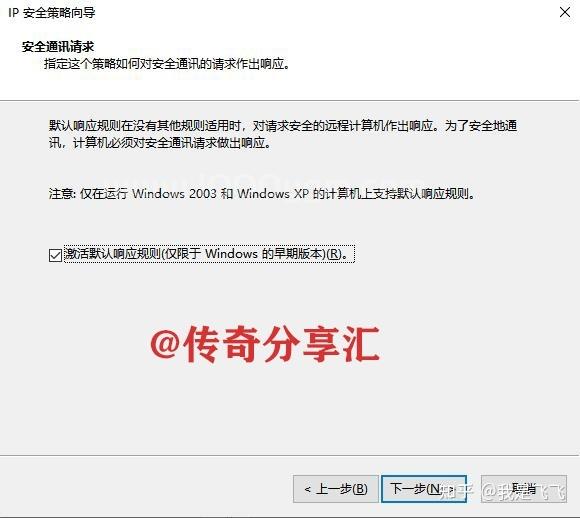Go back with the 上一步(B) button

point(335,489)
